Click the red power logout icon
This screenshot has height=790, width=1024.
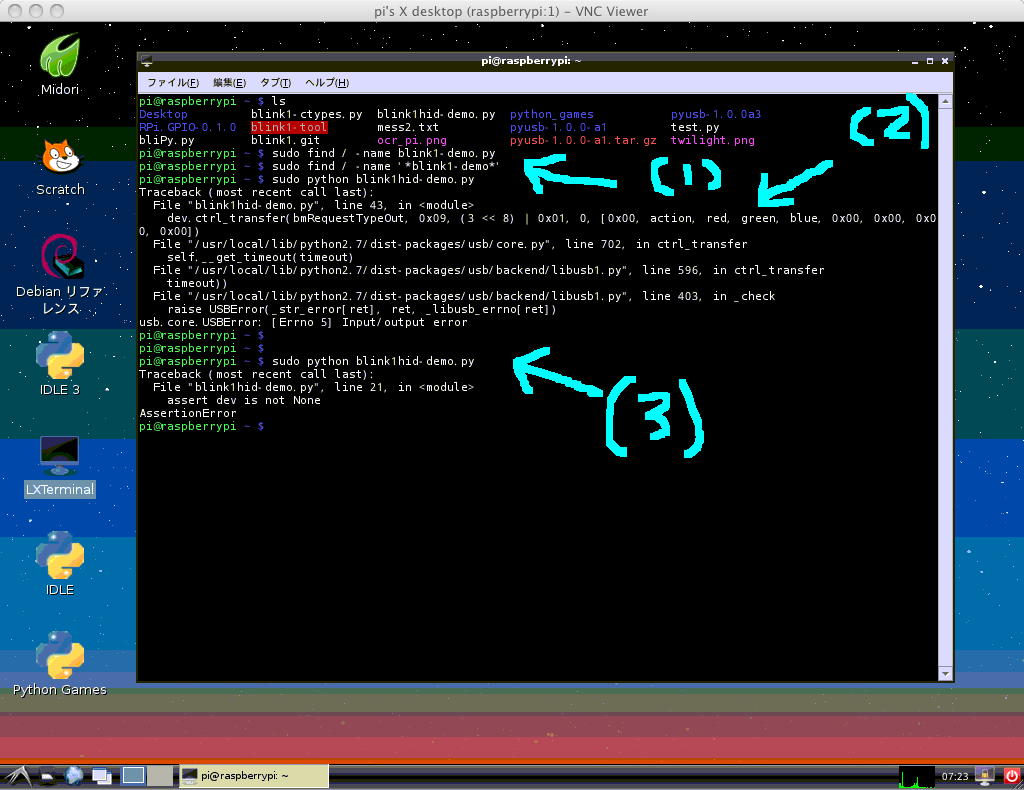click(1012, 776)
